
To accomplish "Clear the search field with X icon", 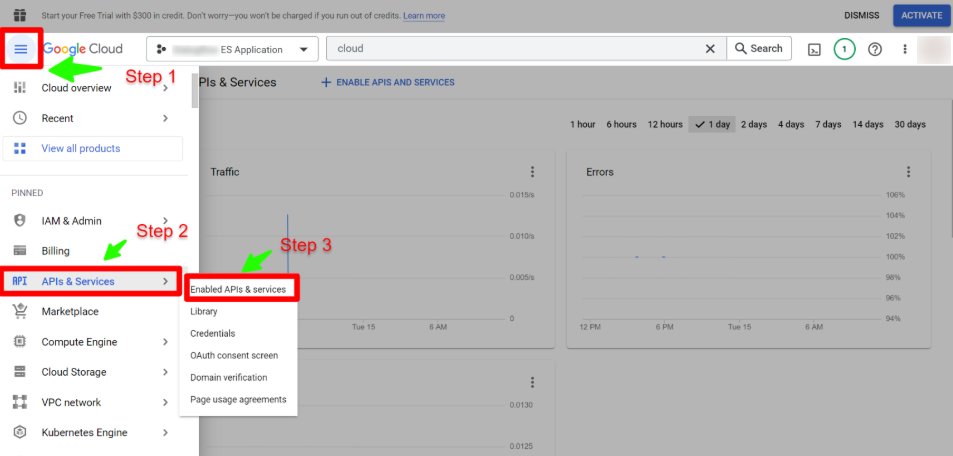I will (x=710, y=48).
